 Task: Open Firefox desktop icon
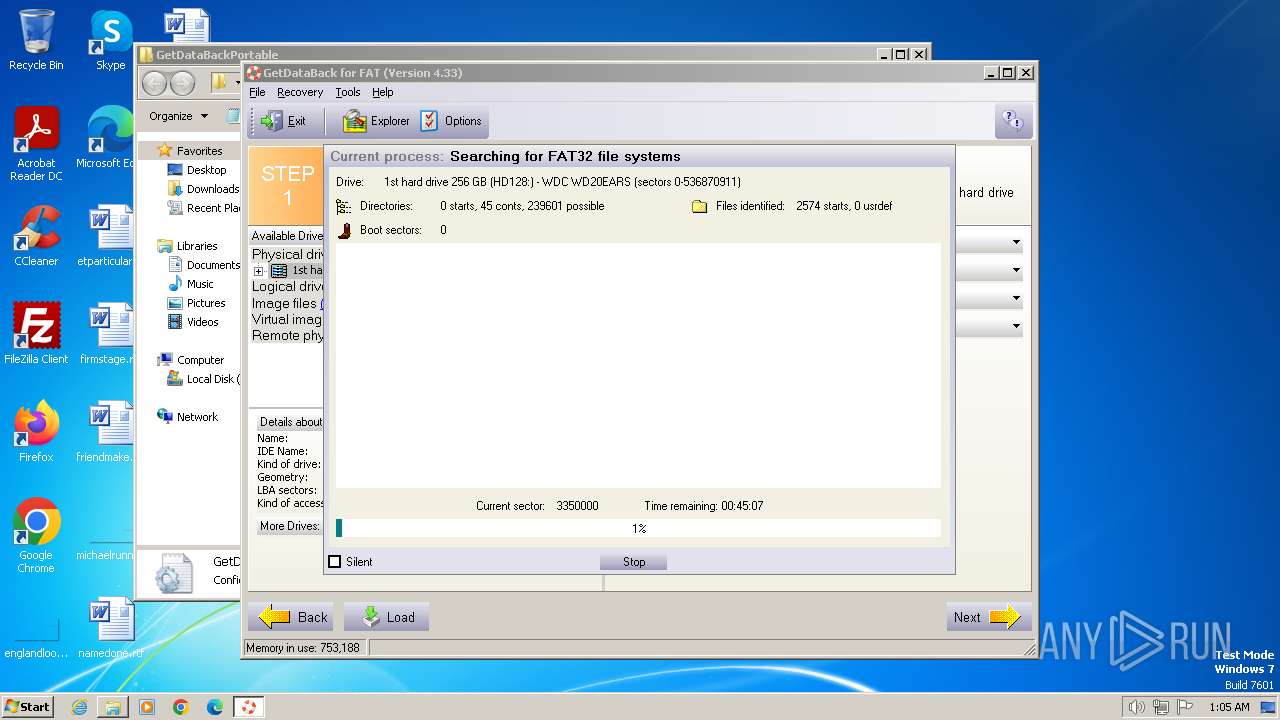[x=36, y=432]
